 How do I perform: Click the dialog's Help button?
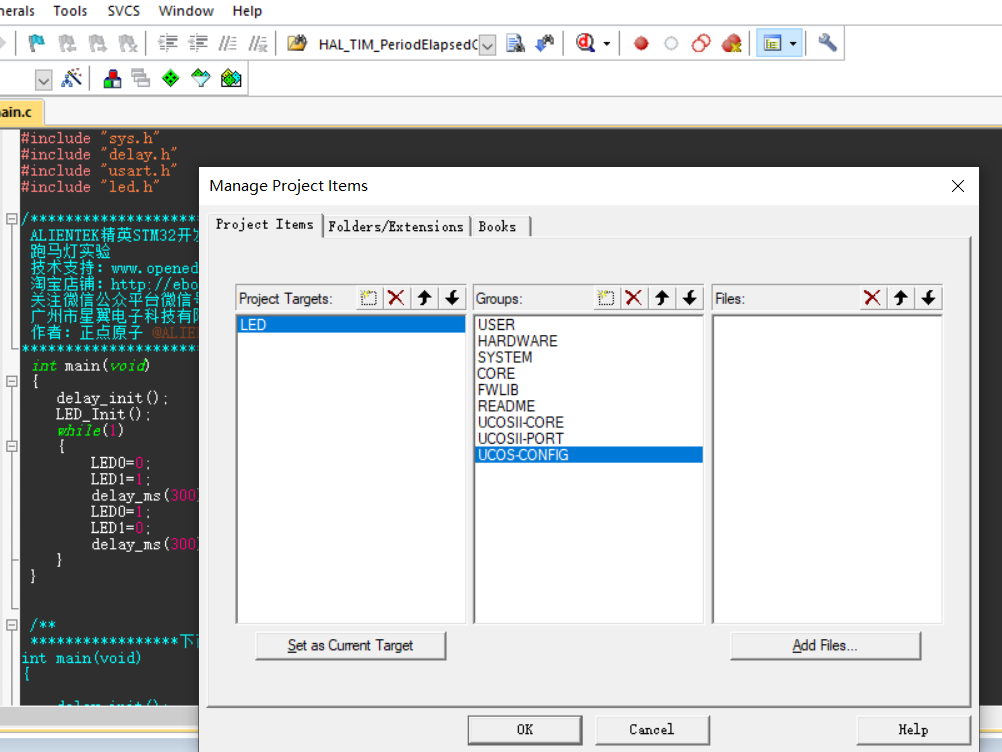tap(913, 730)
